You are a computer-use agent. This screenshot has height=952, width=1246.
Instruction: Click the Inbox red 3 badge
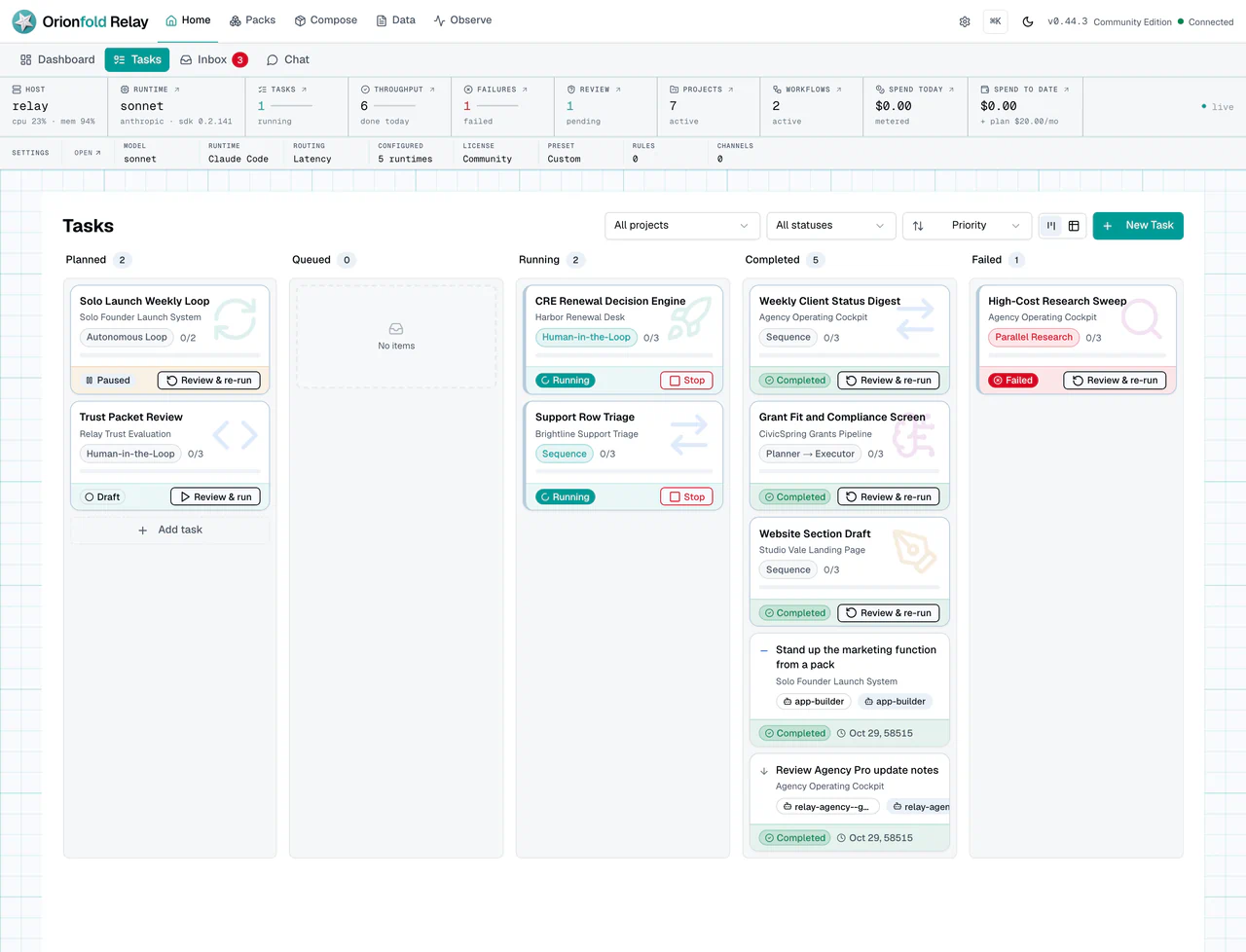pyautogui.click(x=239, y=60)
